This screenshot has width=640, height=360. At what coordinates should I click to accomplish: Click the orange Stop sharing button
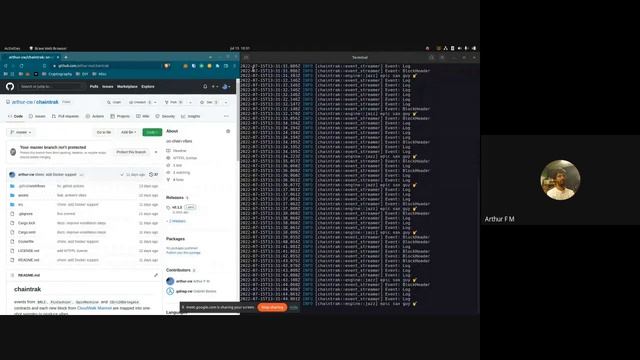tap(272, 307)
